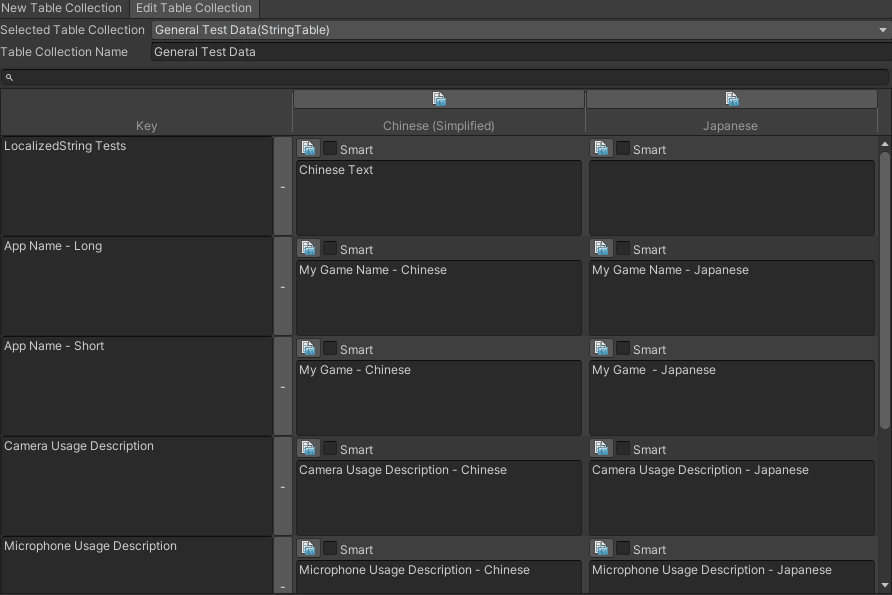Remove the LocalizedString Tests key entry
892x595 pixels.
[x=283, y=186]
